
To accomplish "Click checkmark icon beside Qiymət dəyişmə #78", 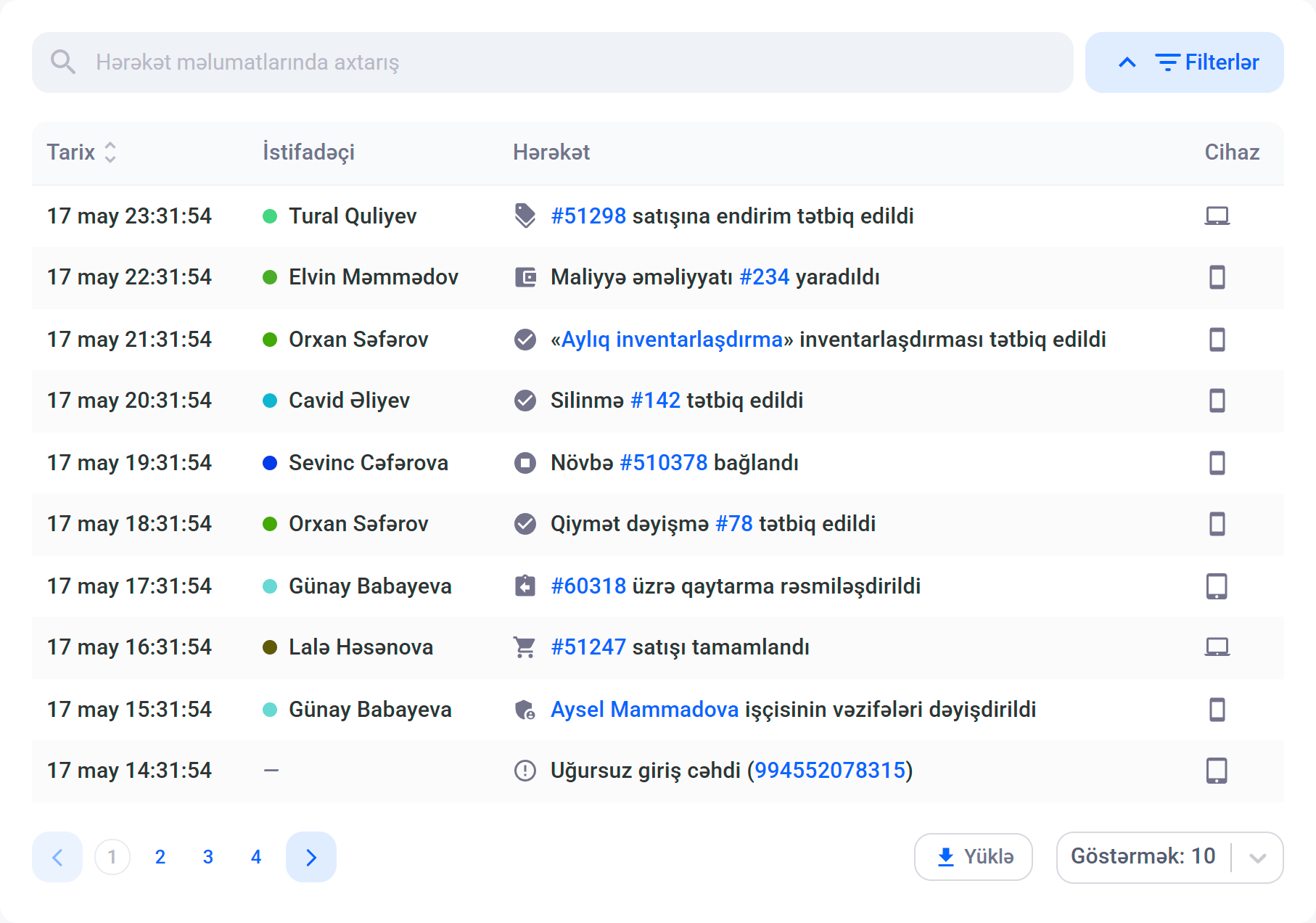I will pyautogui.click(x=525, y=524).
